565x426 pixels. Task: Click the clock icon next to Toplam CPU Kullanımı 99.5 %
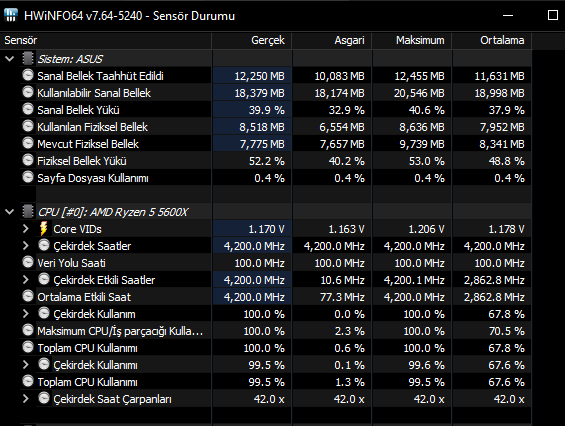pos(28,381)
